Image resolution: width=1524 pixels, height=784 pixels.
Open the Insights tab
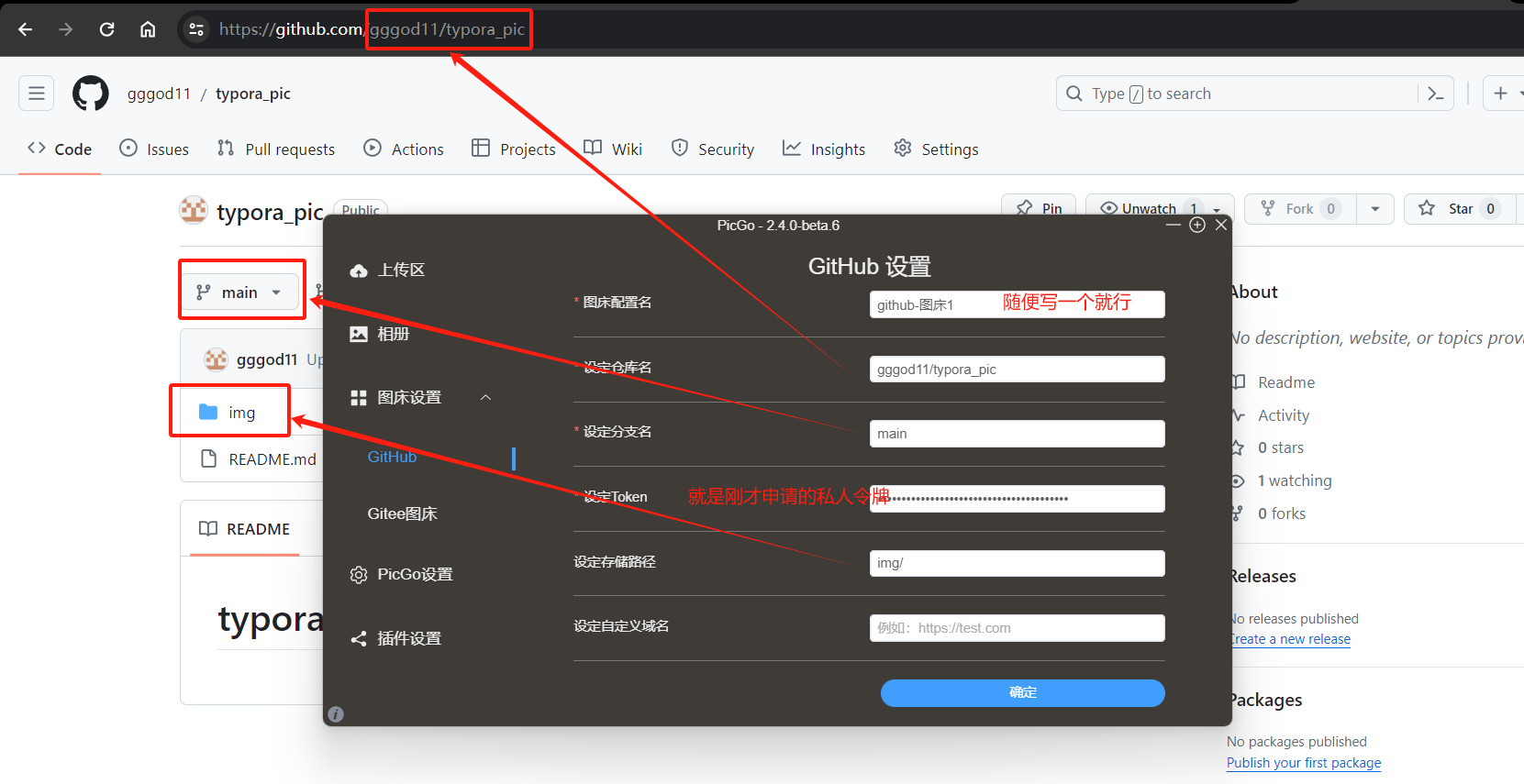click(x=824, y=149)
